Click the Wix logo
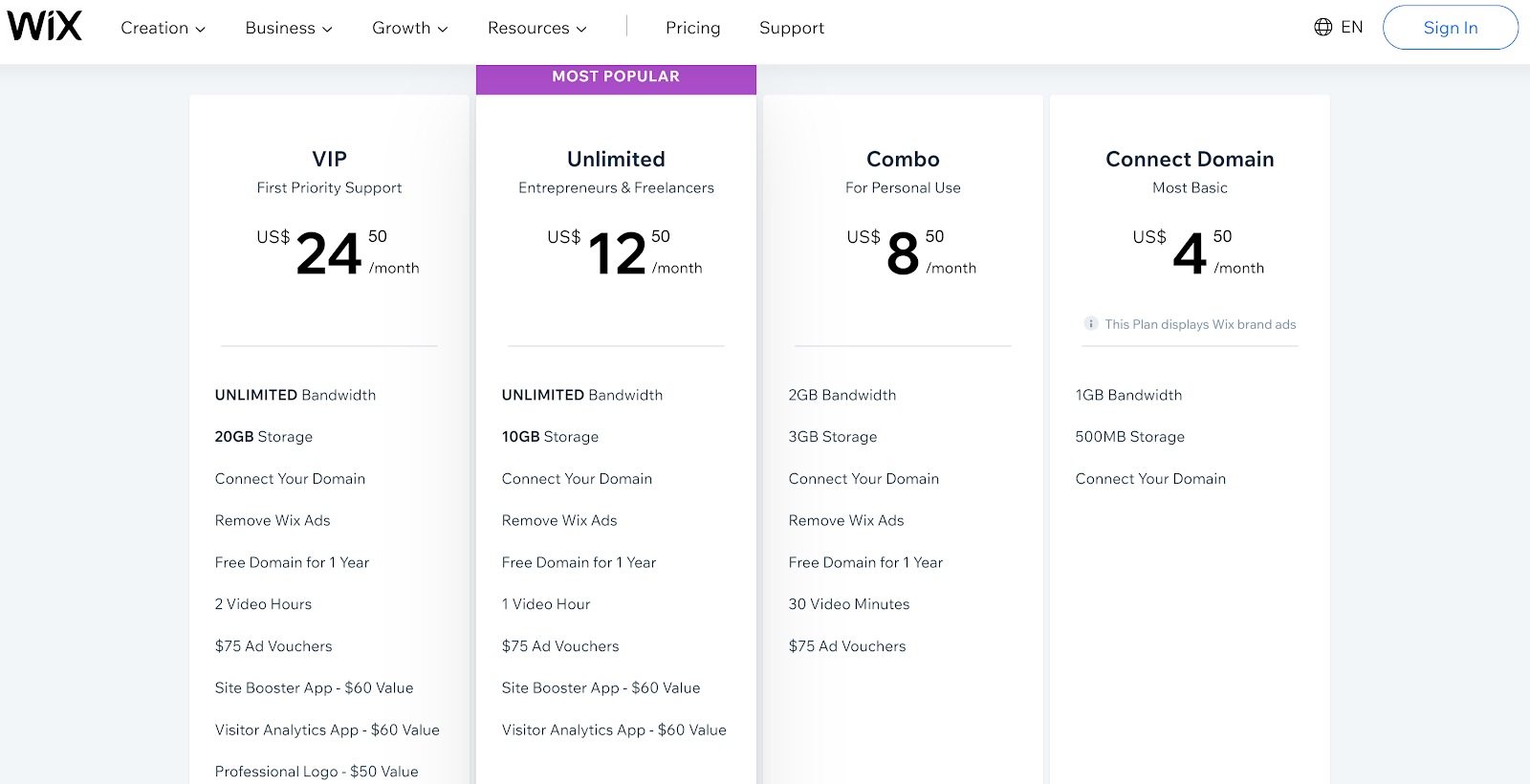 (x=45, y=27)
